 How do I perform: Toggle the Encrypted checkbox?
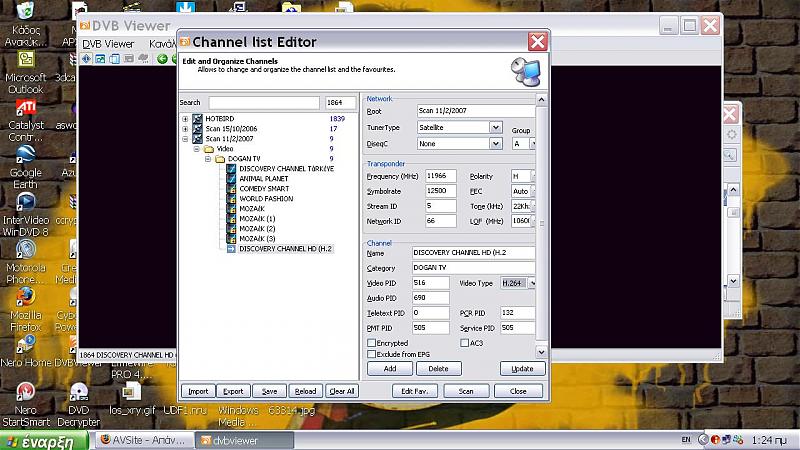pos(371,343)
